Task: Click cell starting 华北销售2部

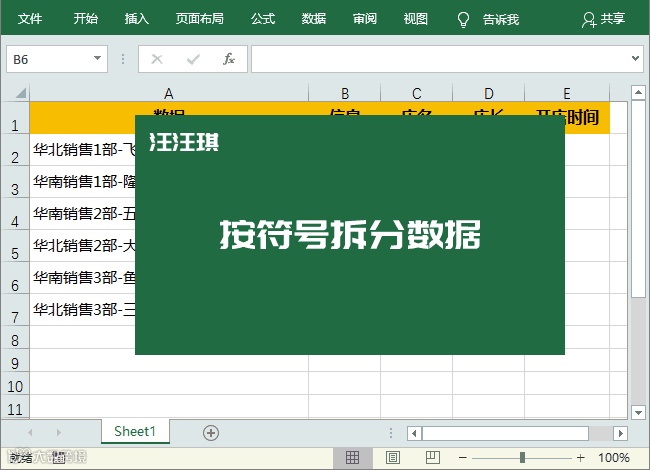Action: tap(82, 246)
